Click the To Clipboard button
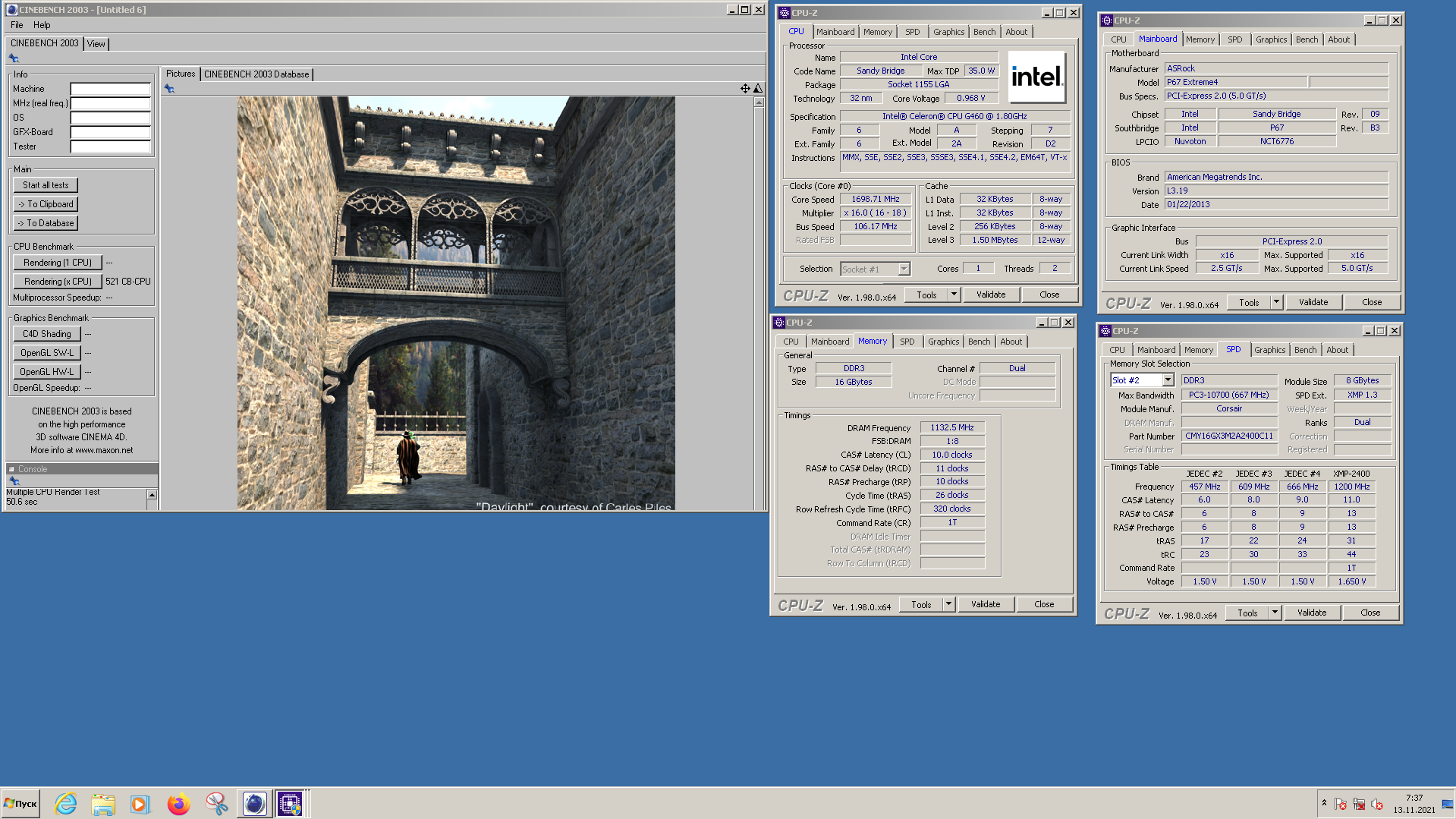This screenshot has height=819, width=1456. pos(46,204)
